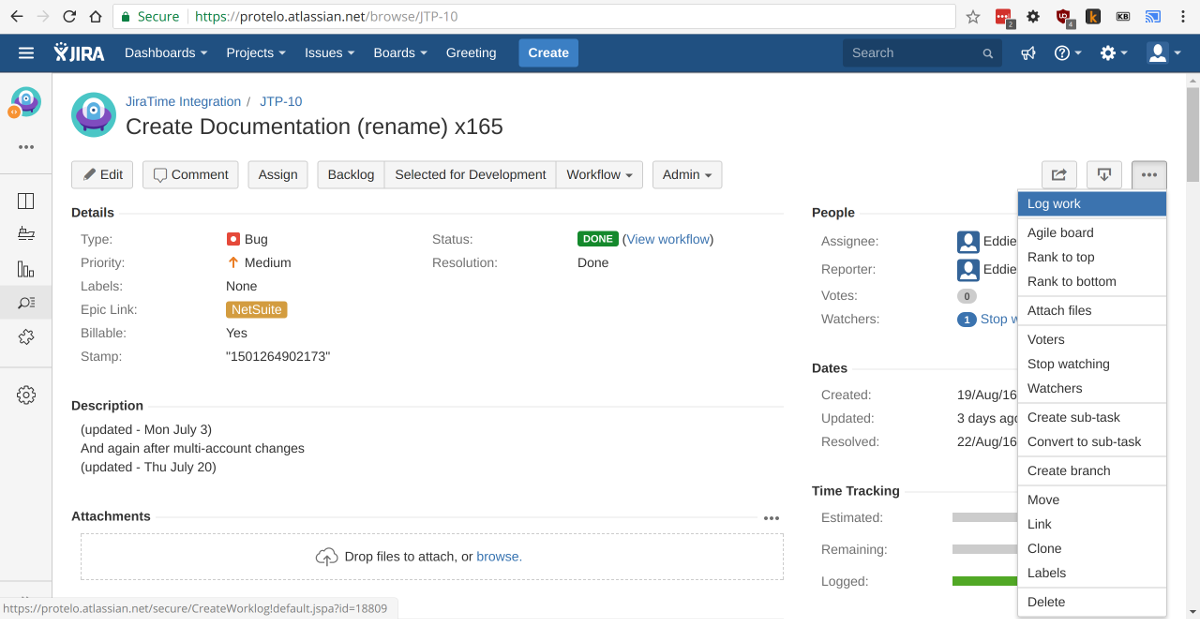Open the View workflow link
The width and height of the screenshot is (1200, 619).
pos(669,239)
